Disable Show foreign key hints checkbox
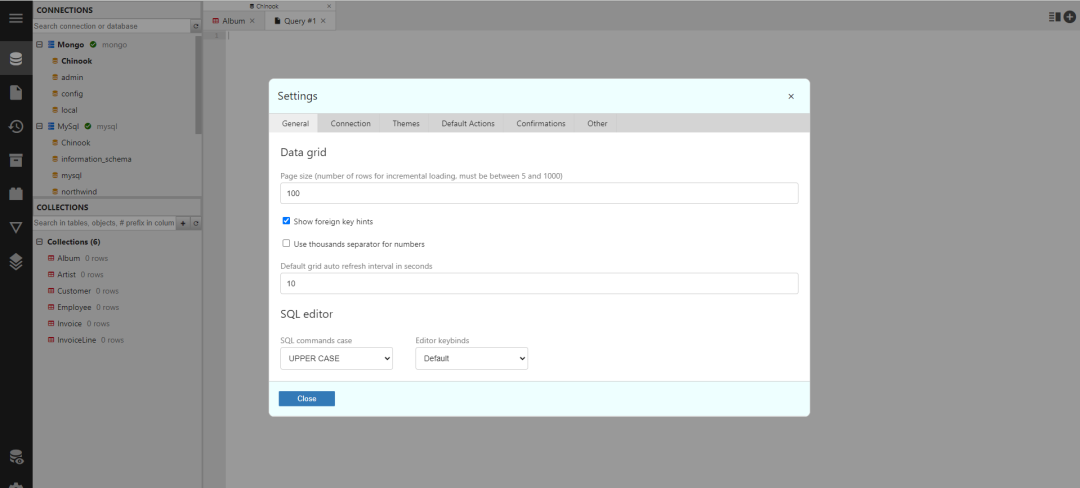 [286, 221]
